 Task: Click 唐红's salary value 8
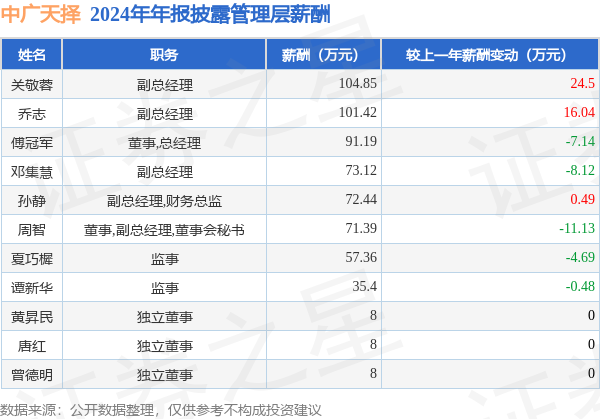click(373, 344)
